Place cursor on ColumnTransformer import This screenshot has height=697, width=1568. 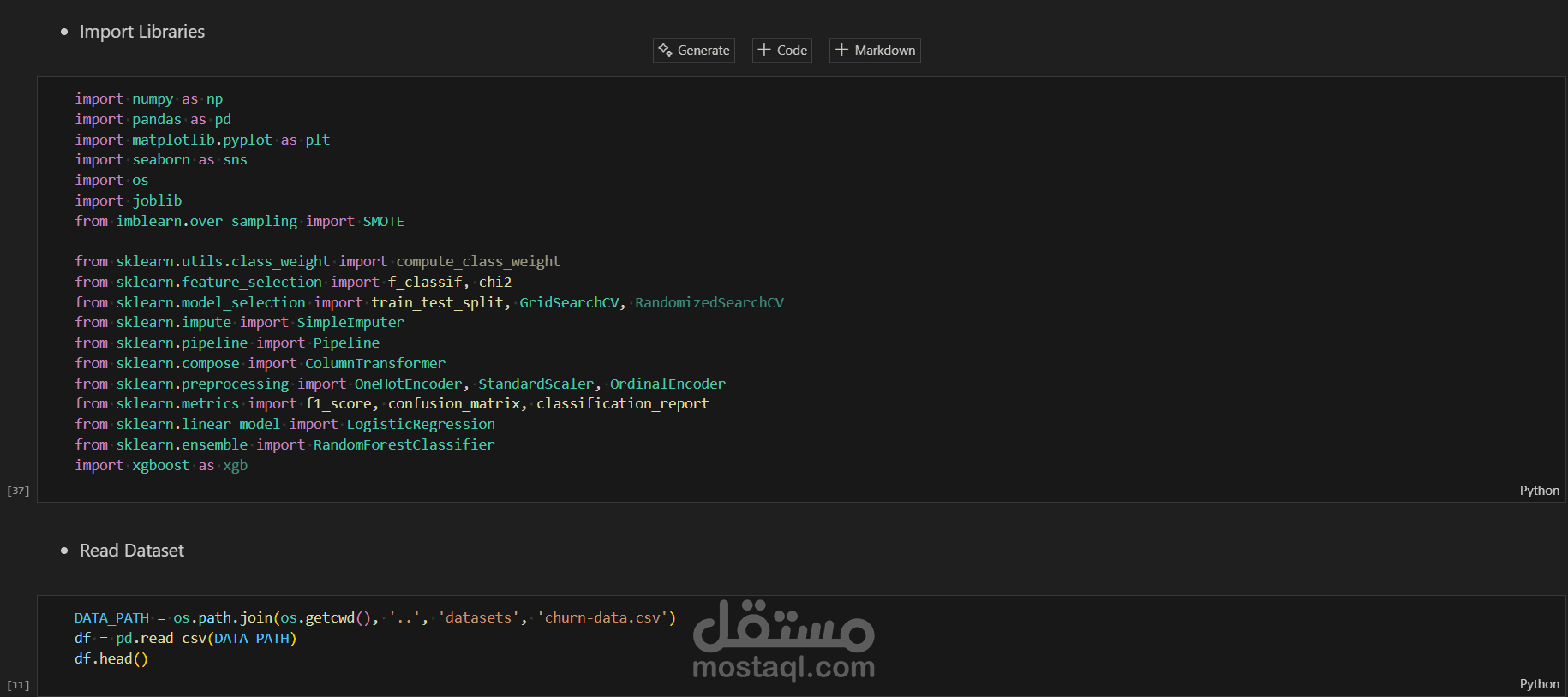374,364
